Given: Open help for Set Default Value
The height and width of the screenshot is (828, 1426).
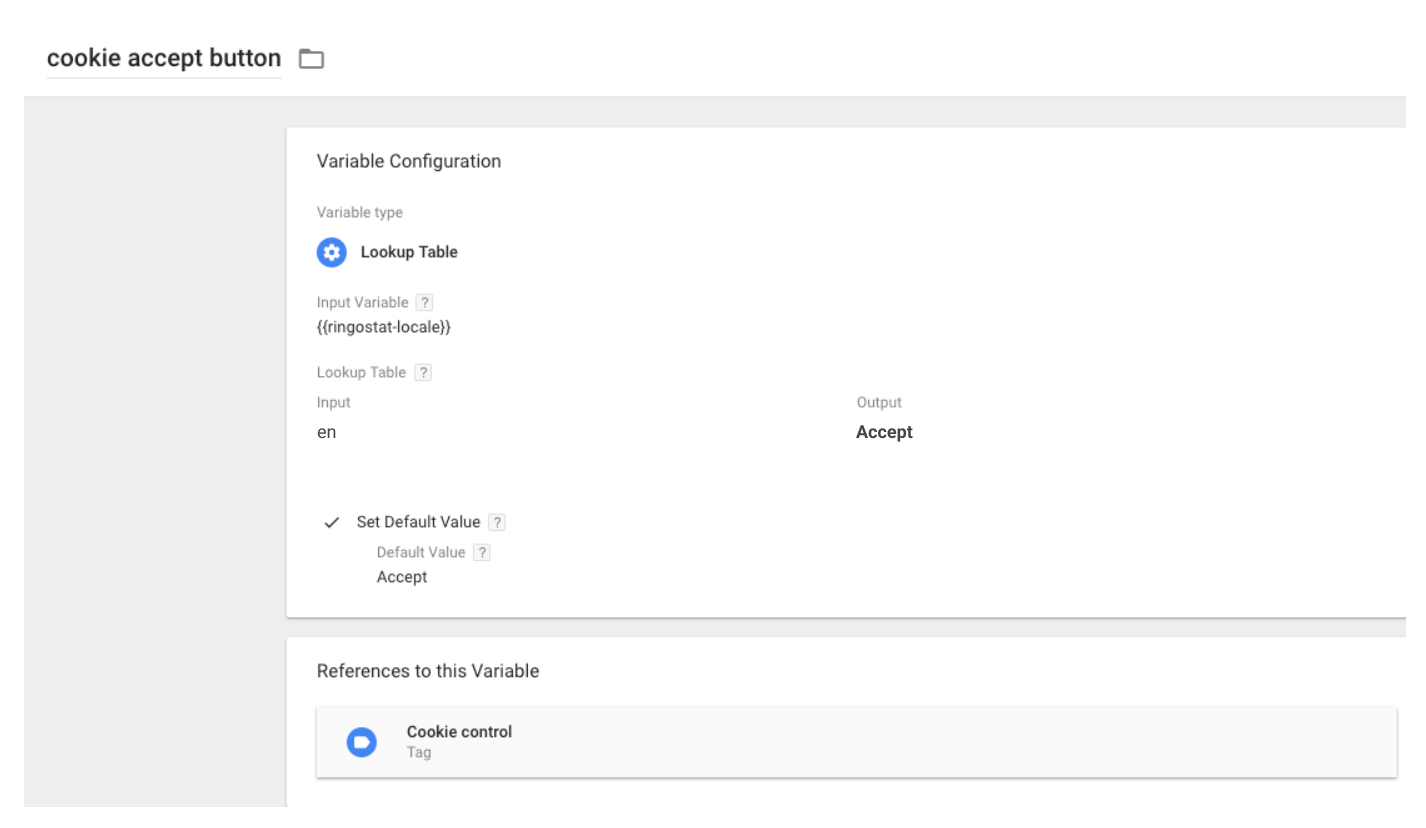Looking at the screenshot, I should [497, 522].
